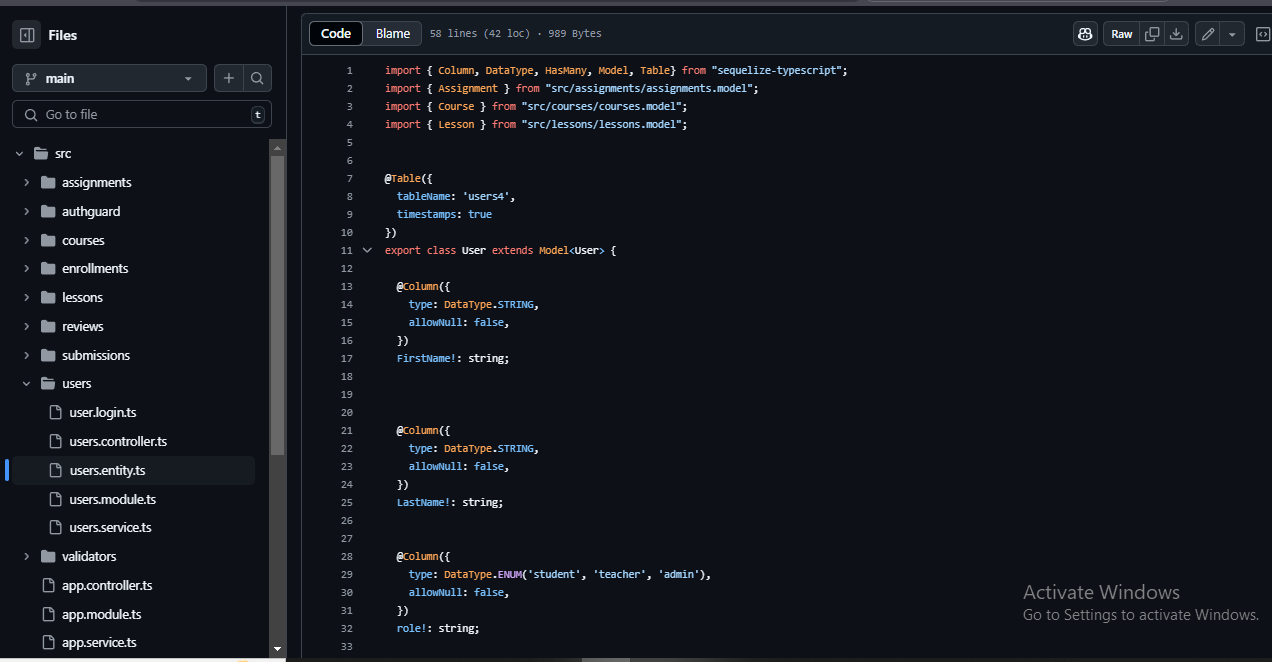1272x662 pixels.
Task: Open more edit options dropdown arrow
Action: (x=1232, y=34)
